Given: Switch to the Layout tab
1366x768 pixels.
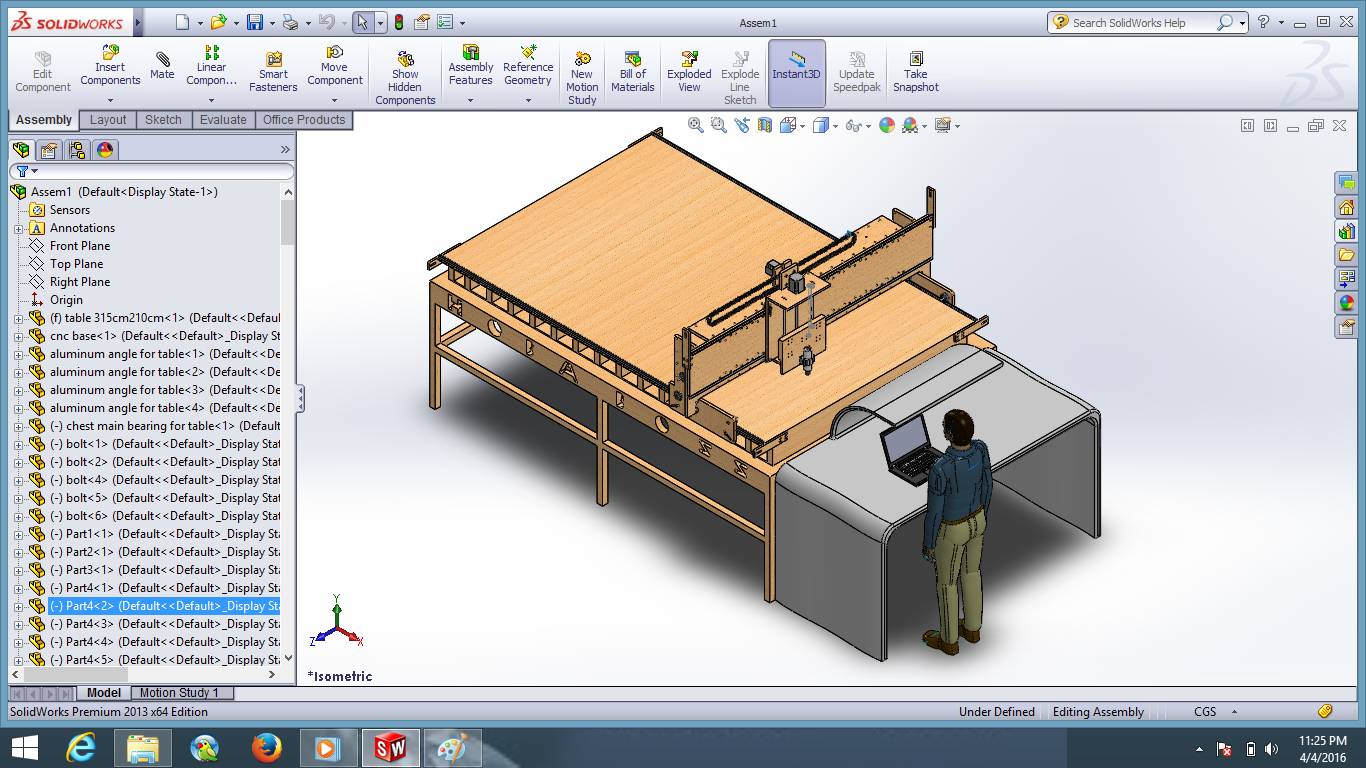Looking at the screenshot, I should coord(108,120).
